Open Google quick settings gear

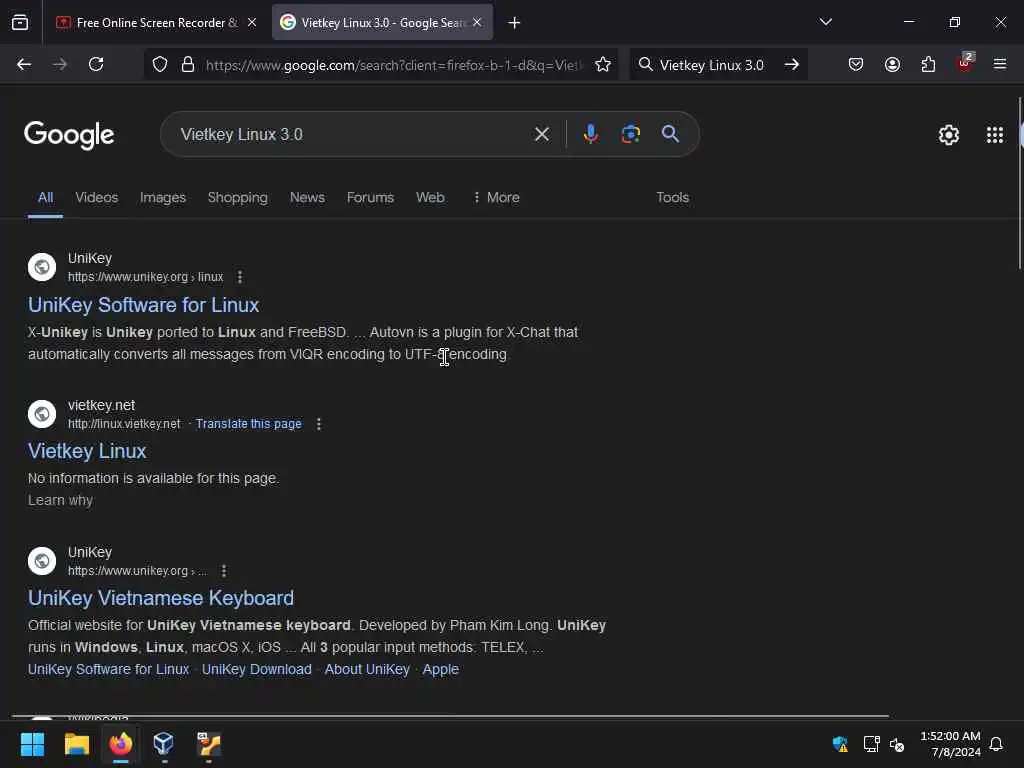coord(948,135)
